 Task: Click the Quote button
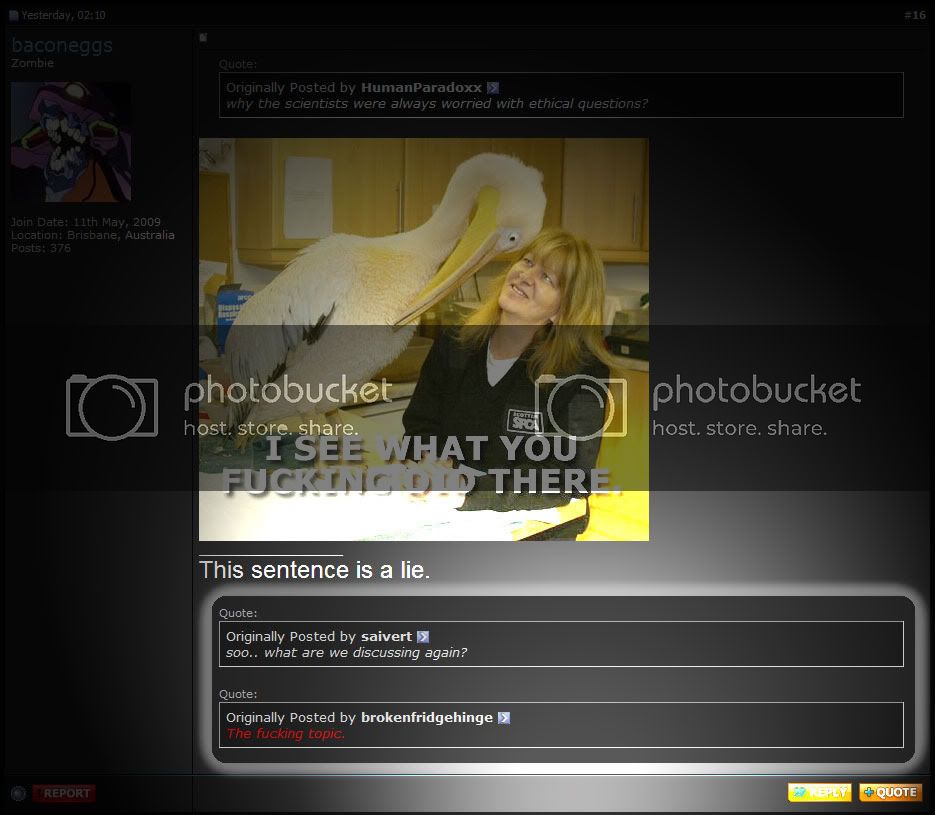(891, 792)
